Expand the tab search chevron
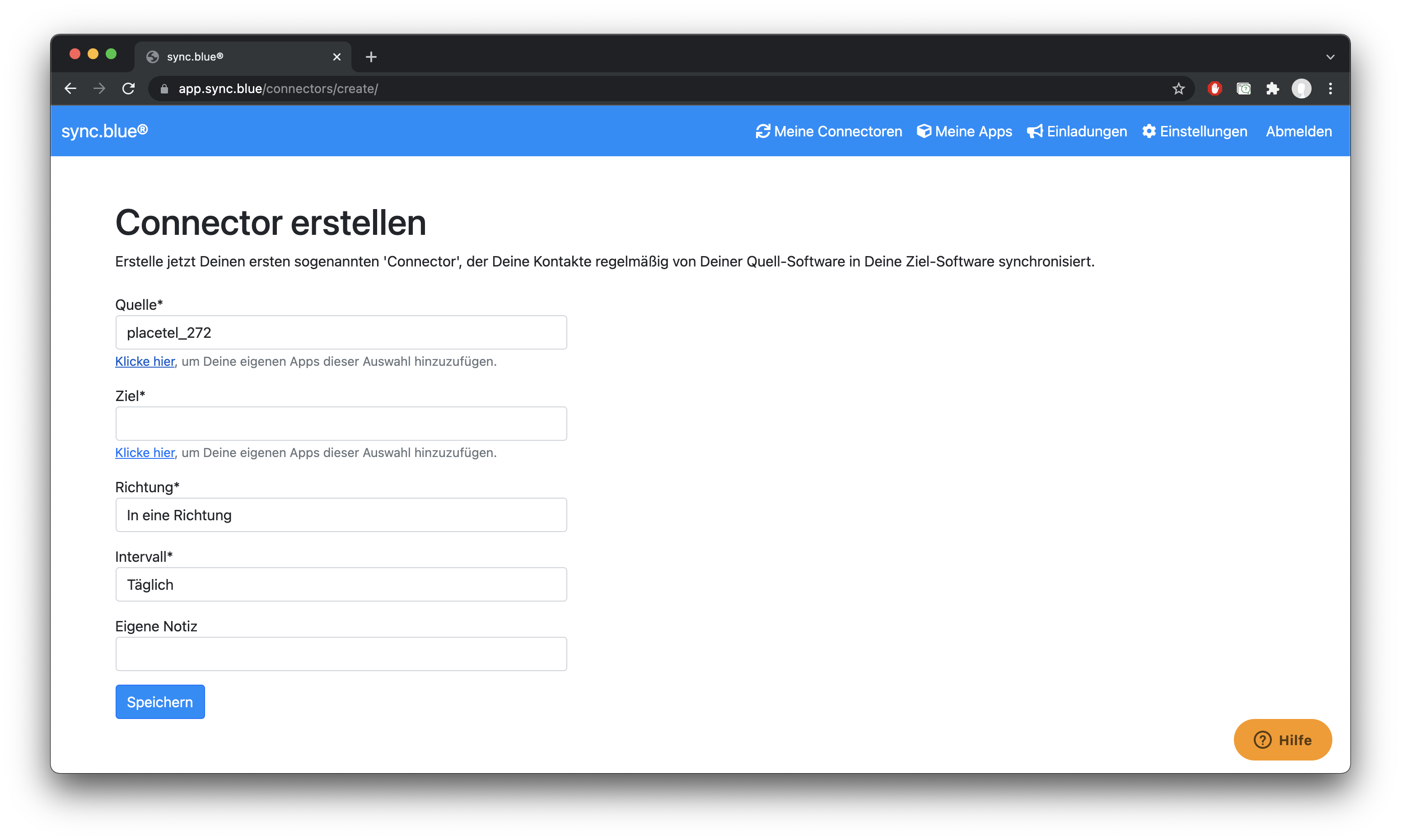This screenshot has height=840, width=1401. pos(1330,56)
